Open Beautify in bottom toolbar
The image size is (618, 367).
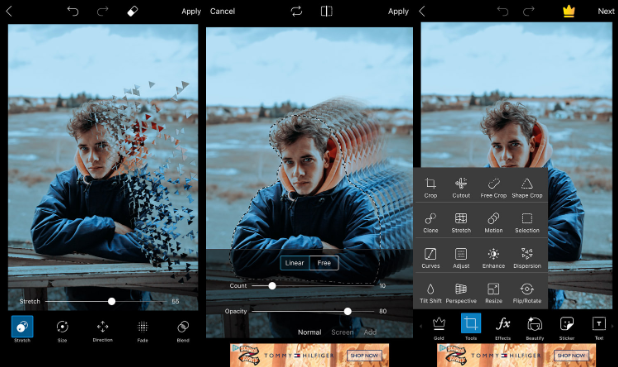click(x=534, y=328)
